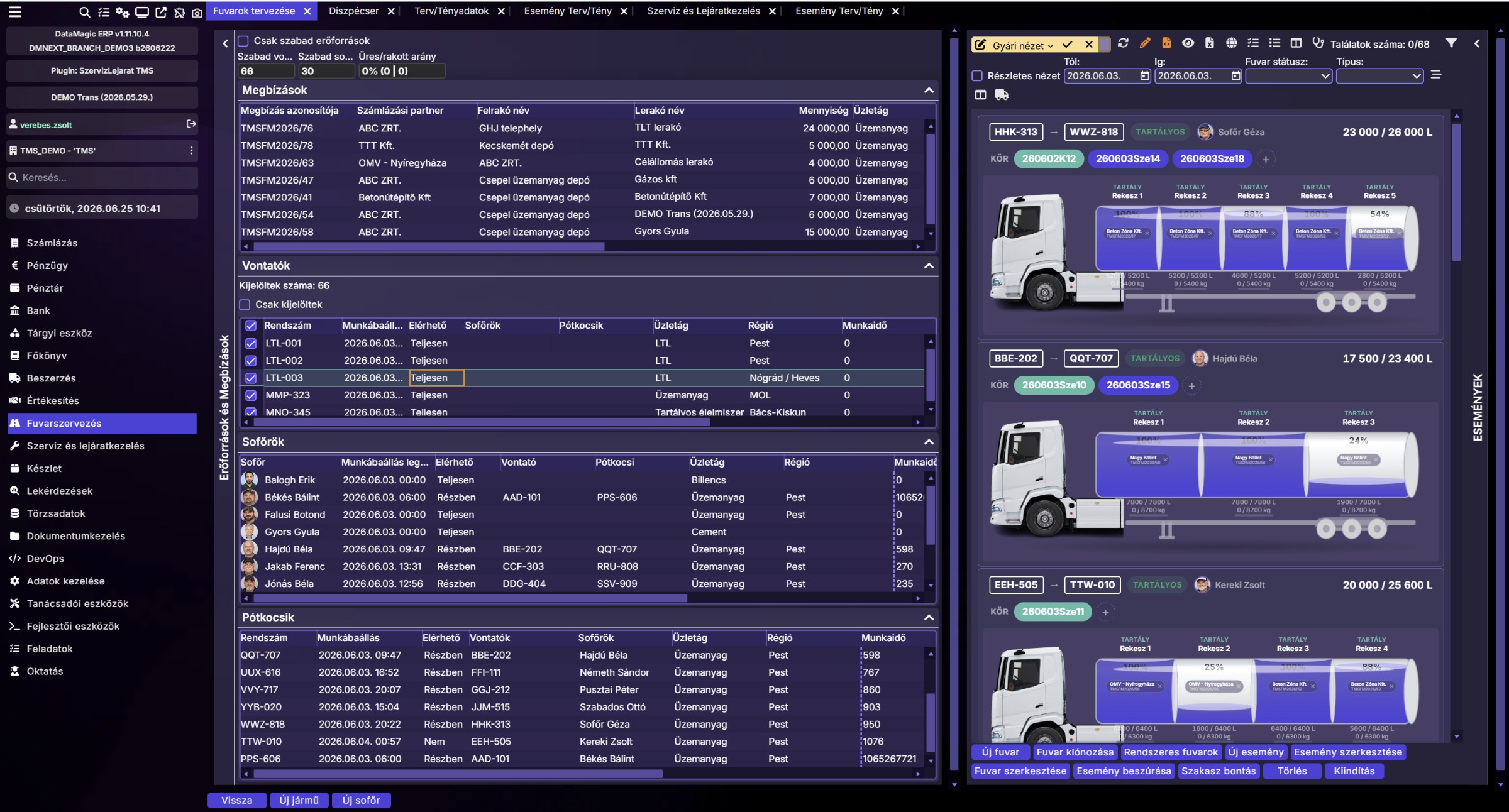
Task: Open the Gyári nézet view dropdown
Action: coord(1022,45)
